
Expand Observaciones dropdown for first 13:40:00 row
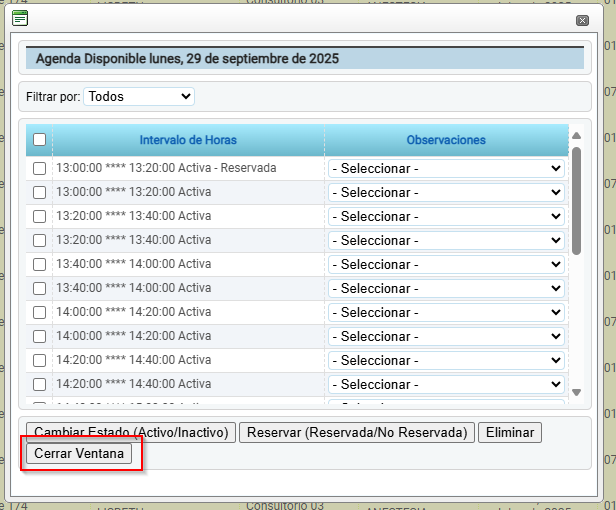[446, 264]
